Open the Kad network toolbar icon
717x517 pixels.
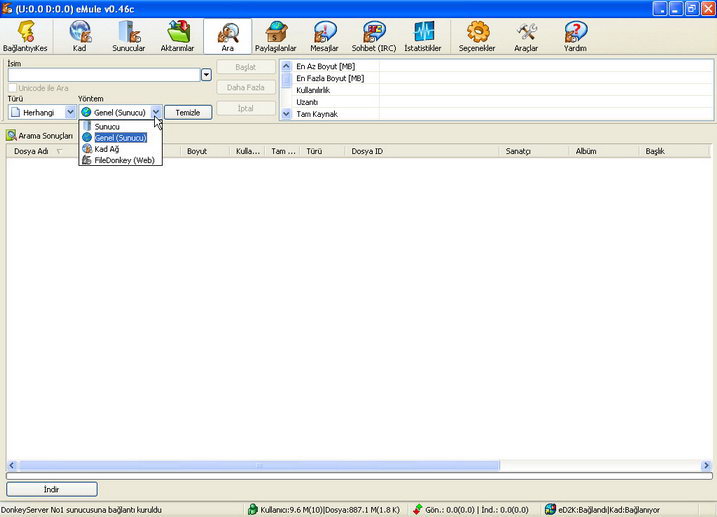[80, 32]
